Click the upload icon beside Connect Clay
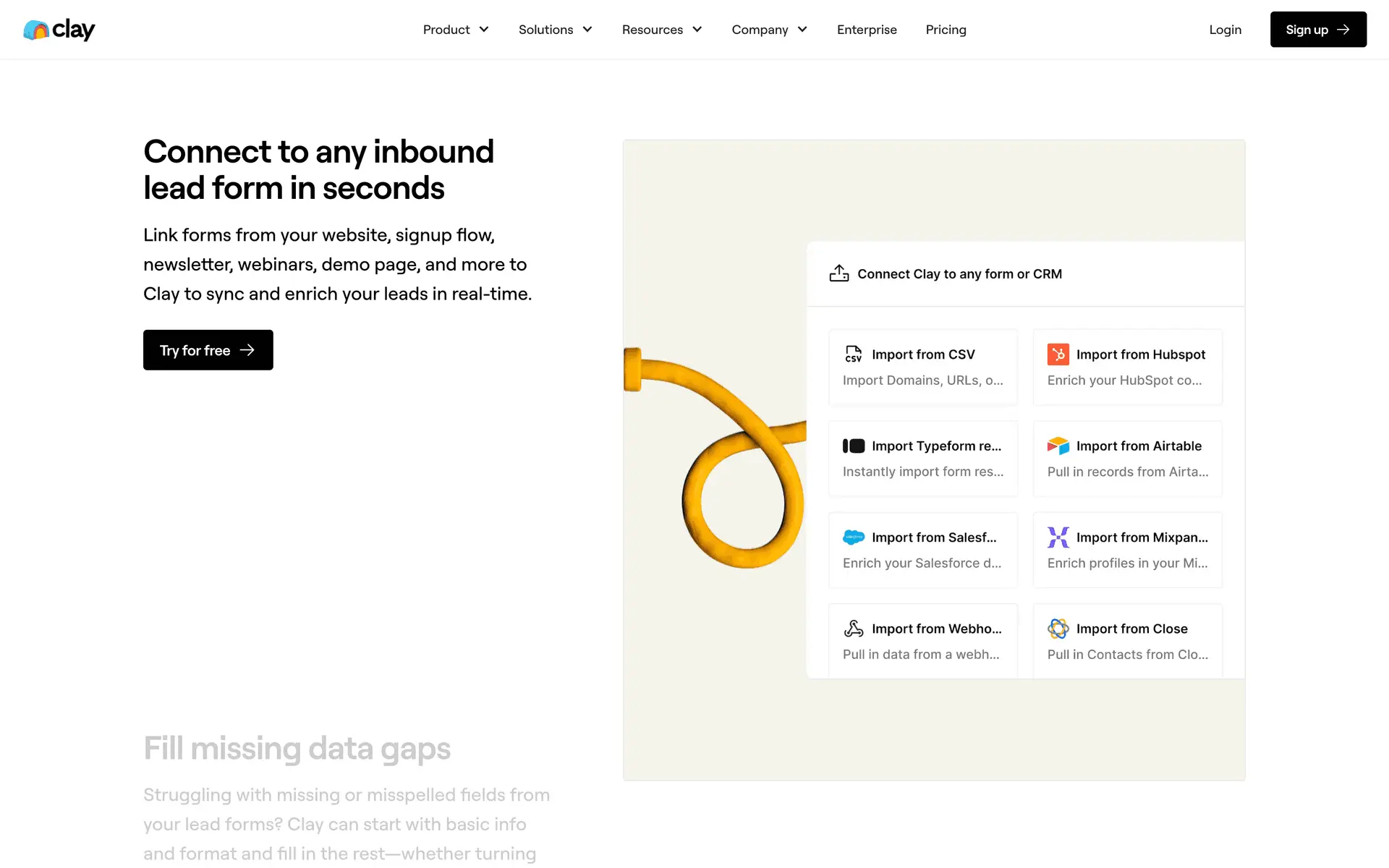This screenshot has height=868, width=1389. pos(839,273)
